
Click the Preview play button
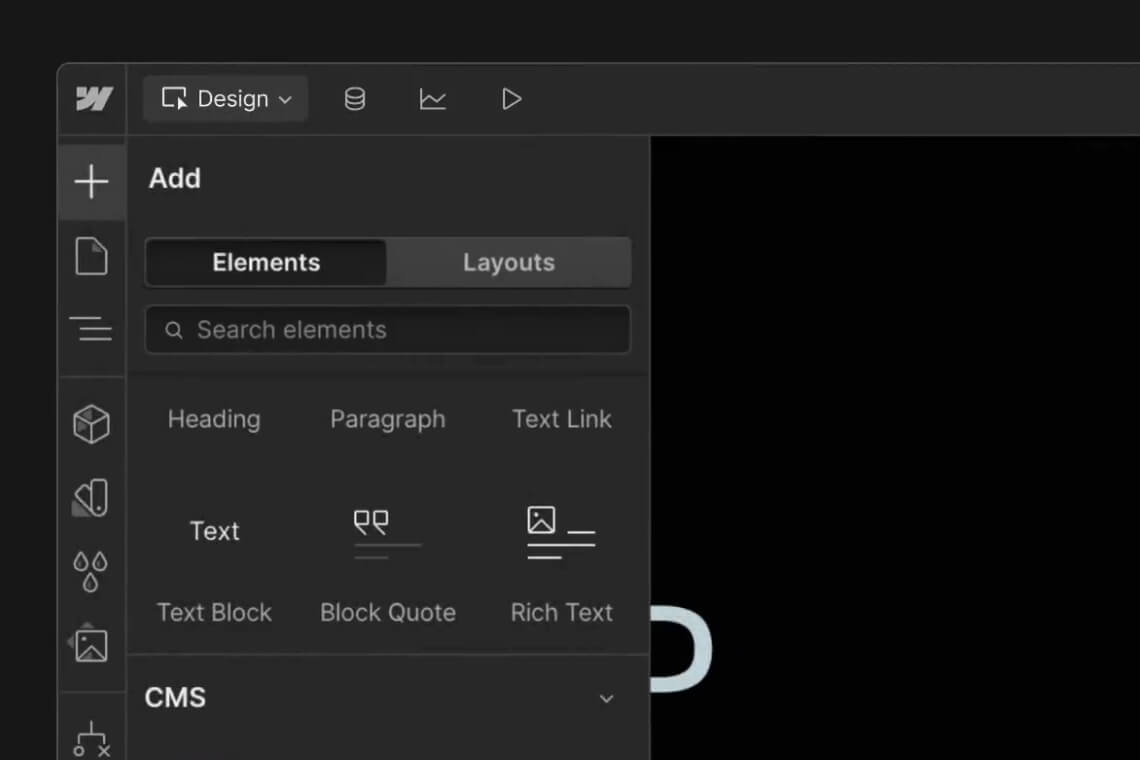click(511, 99)
